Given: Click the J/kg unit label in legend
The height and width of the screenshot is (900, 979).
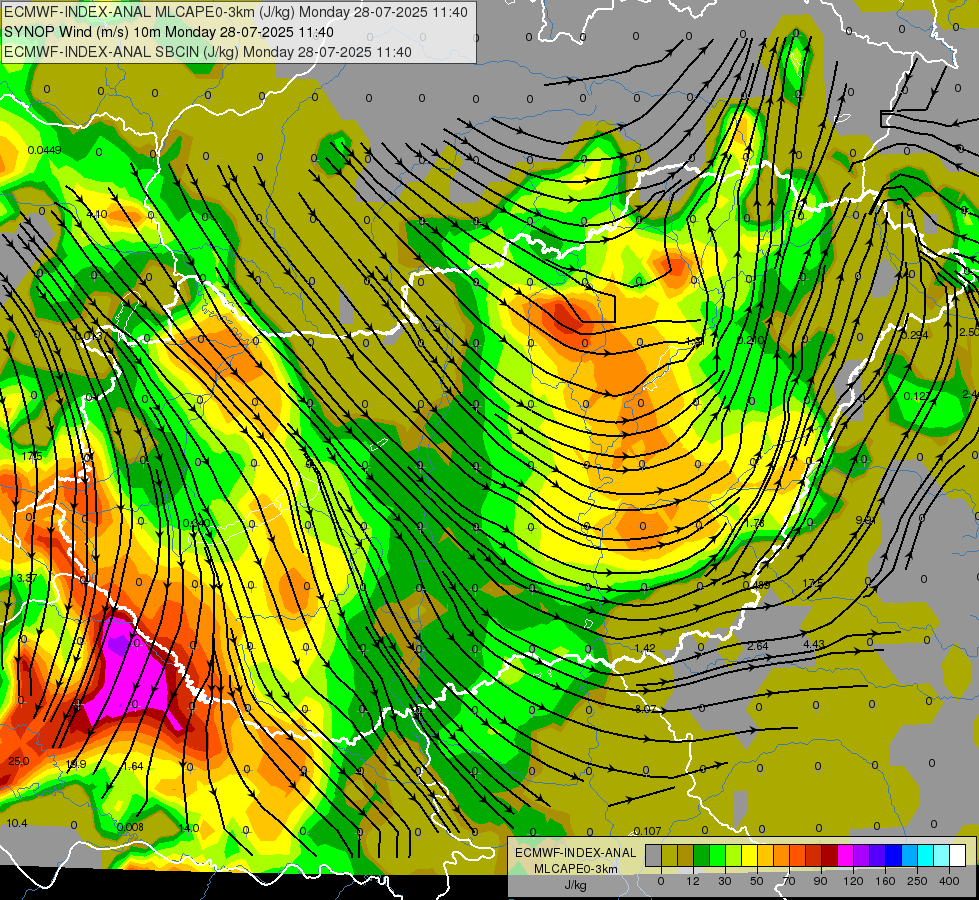Looking at the screenshot, I should pos(575,885).
